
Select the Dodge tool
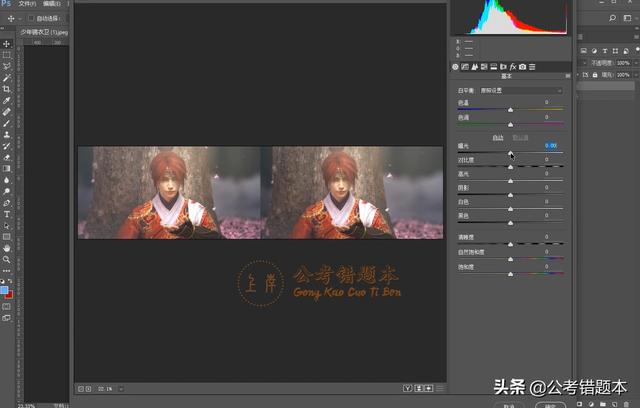[x=7, y=191]
